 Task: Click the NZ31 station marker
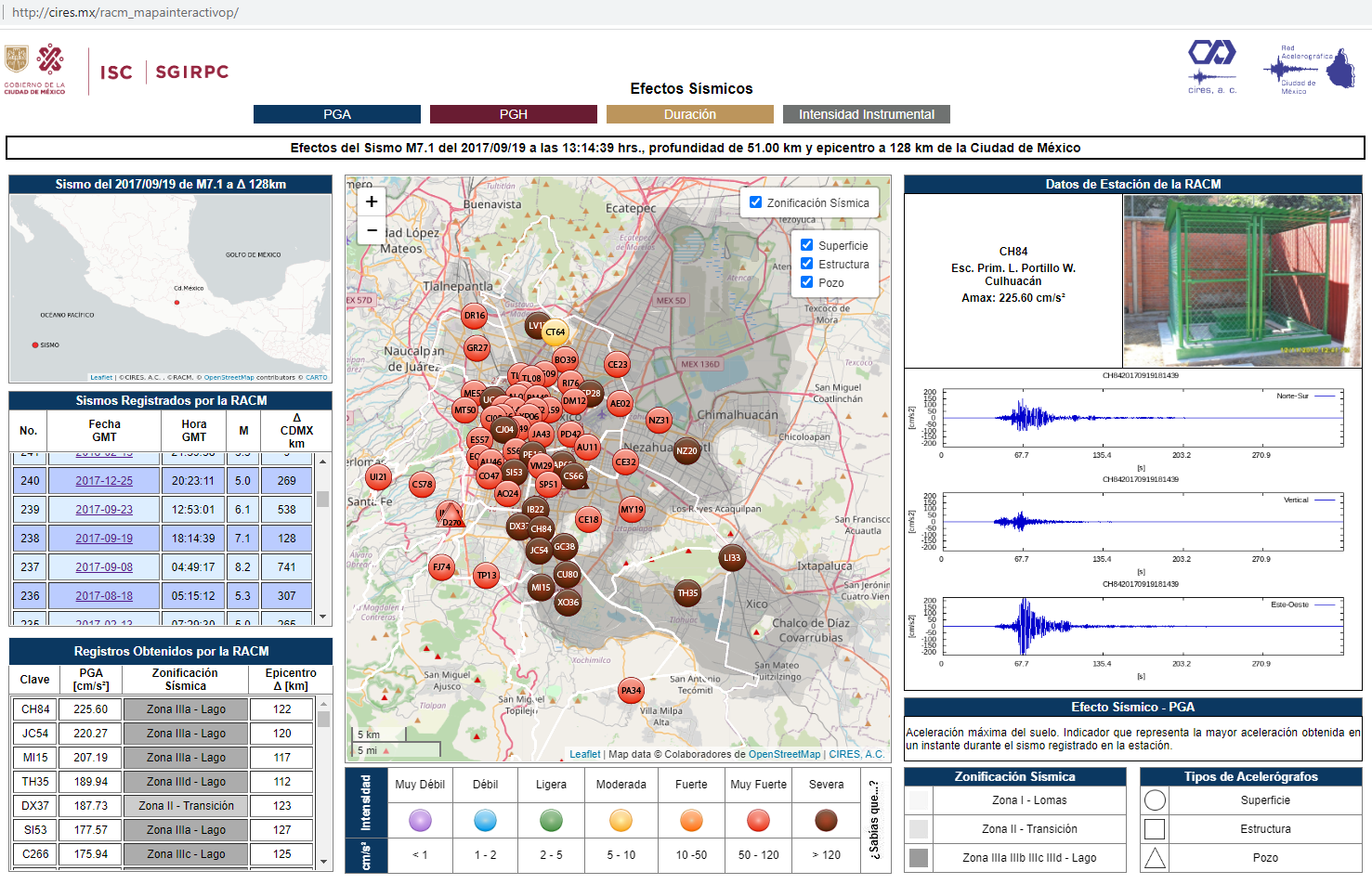click(659, 421)
